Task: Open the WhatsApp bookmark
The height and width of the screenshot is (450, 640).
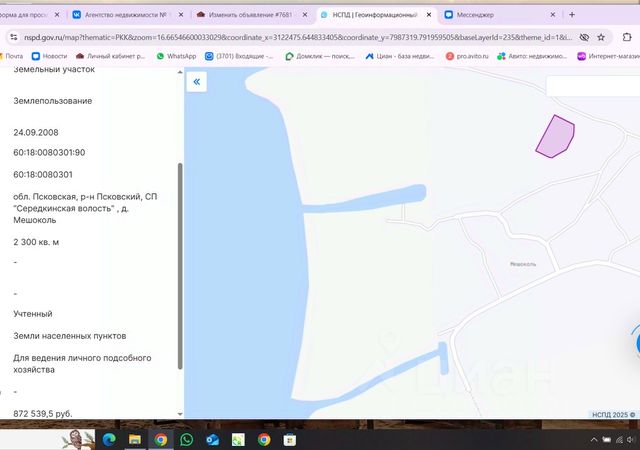Action: coord(176,56)
